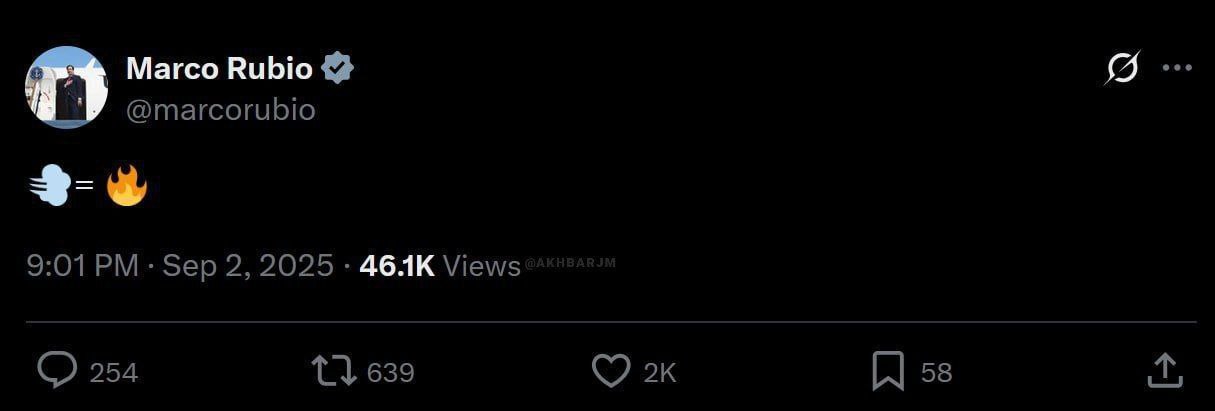Click the 58 bookmarks count
The width and height of the screenshot is (1215, 411).
[936, 373]
